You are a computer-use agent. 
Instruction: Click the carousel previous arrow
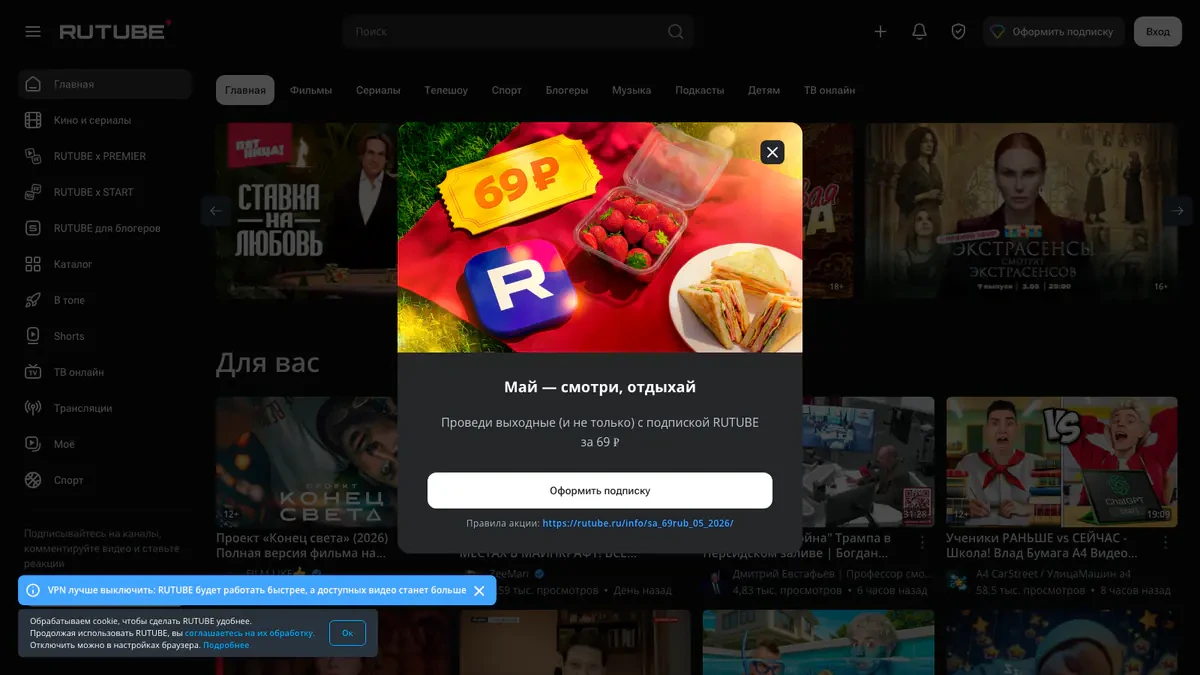tap(216, 211)
